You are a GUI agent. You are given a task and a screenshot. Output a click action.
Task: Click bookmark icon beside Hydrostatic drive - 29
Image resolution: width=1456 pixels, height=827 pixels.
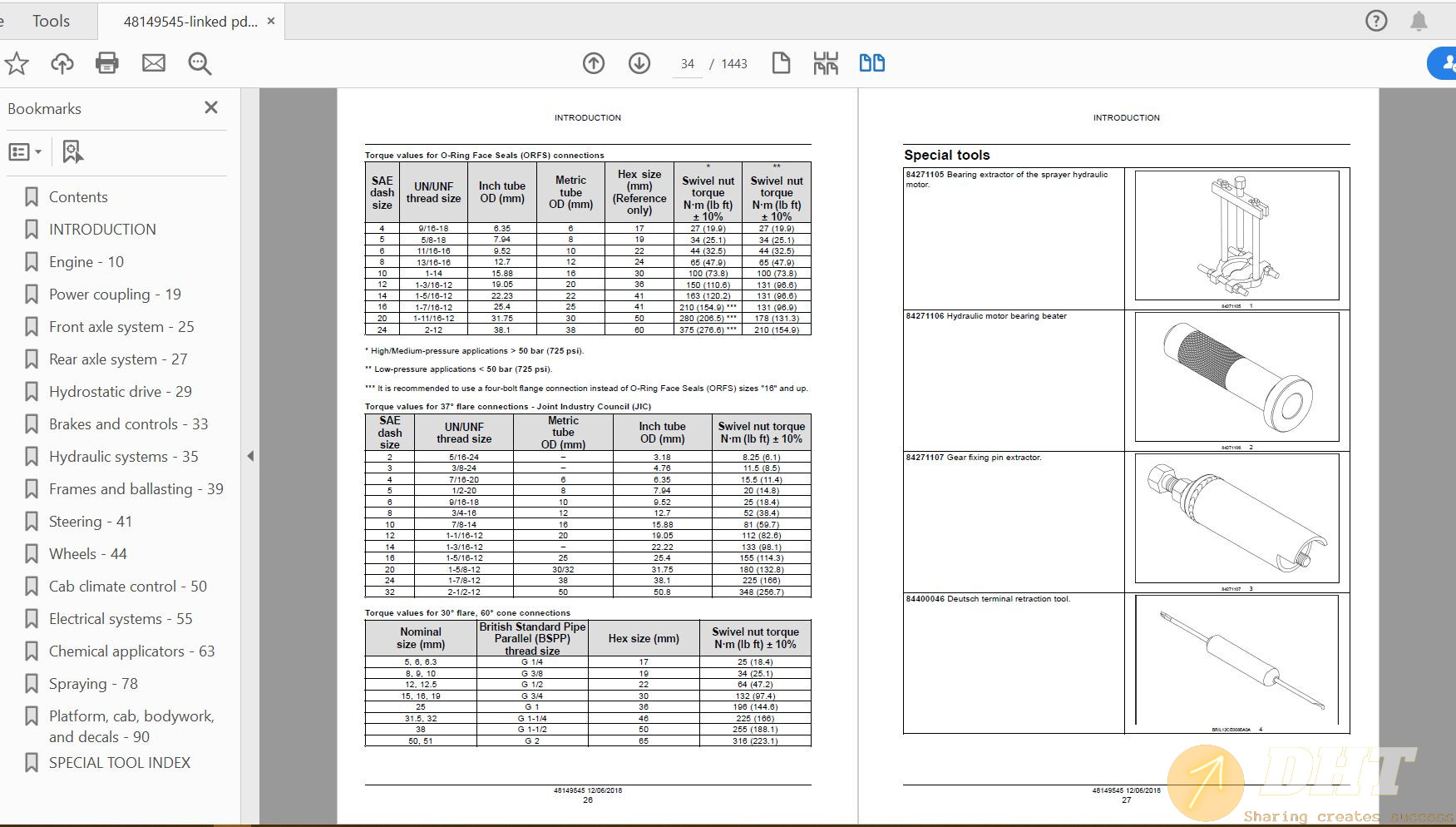point(32,392)
